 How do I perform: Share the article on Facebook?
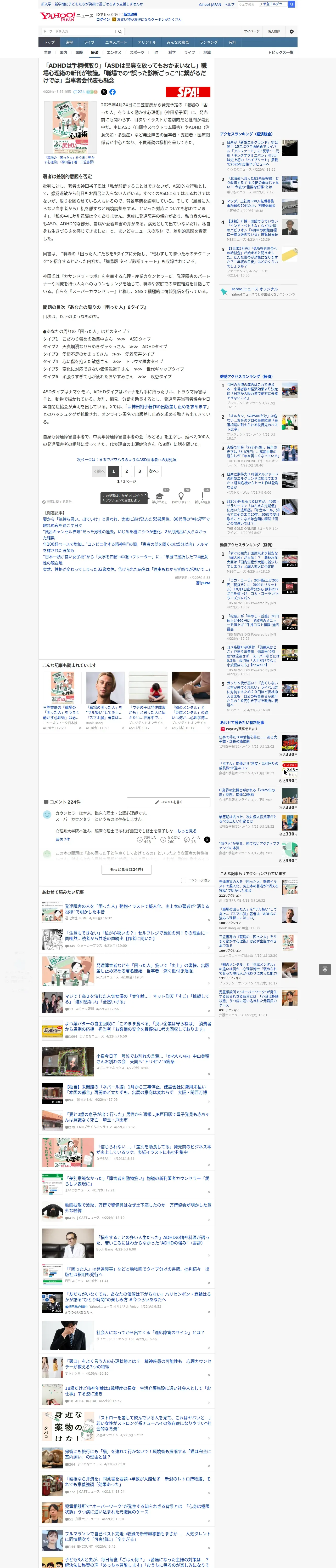pos(112,92)
